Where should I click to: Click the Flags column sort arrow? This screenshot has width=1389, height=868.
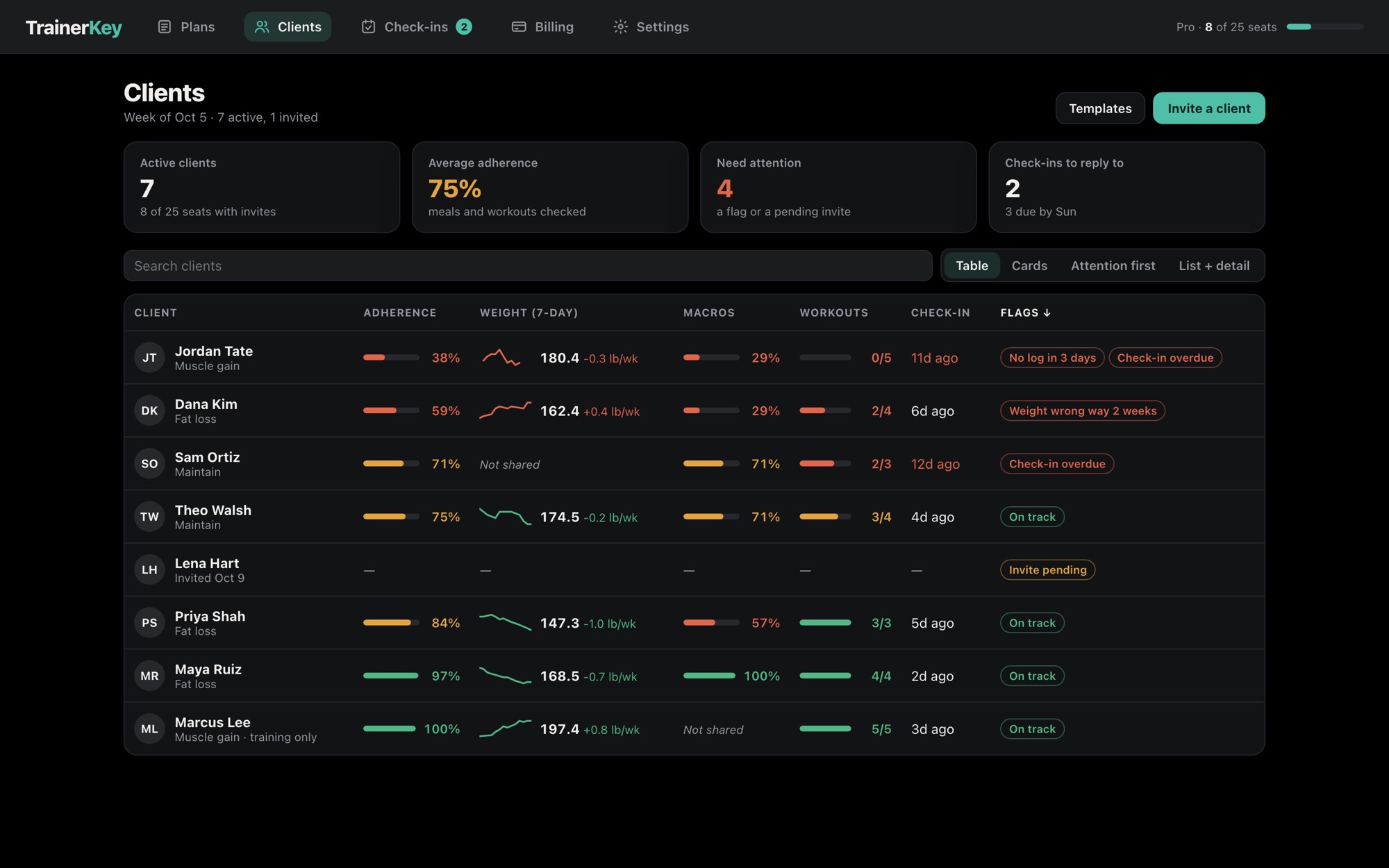pos(1047,313)
